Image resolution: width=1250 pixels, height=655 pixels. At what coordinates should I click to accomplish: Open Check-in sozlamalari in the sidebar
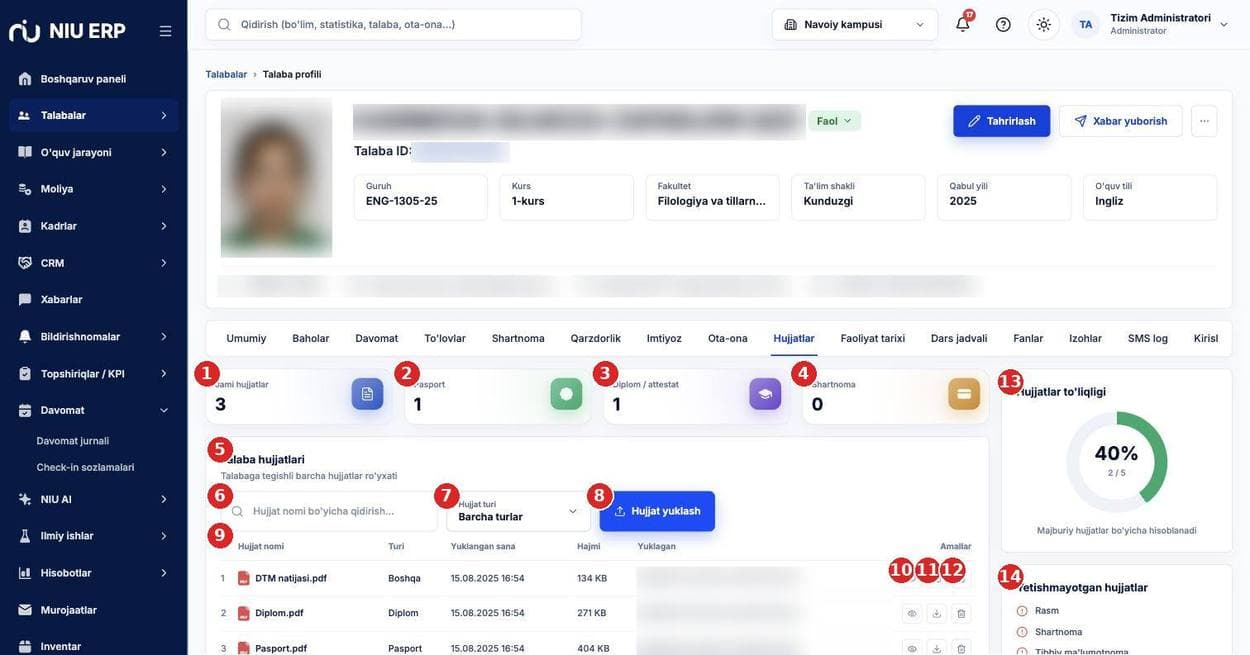pos(85,467)
